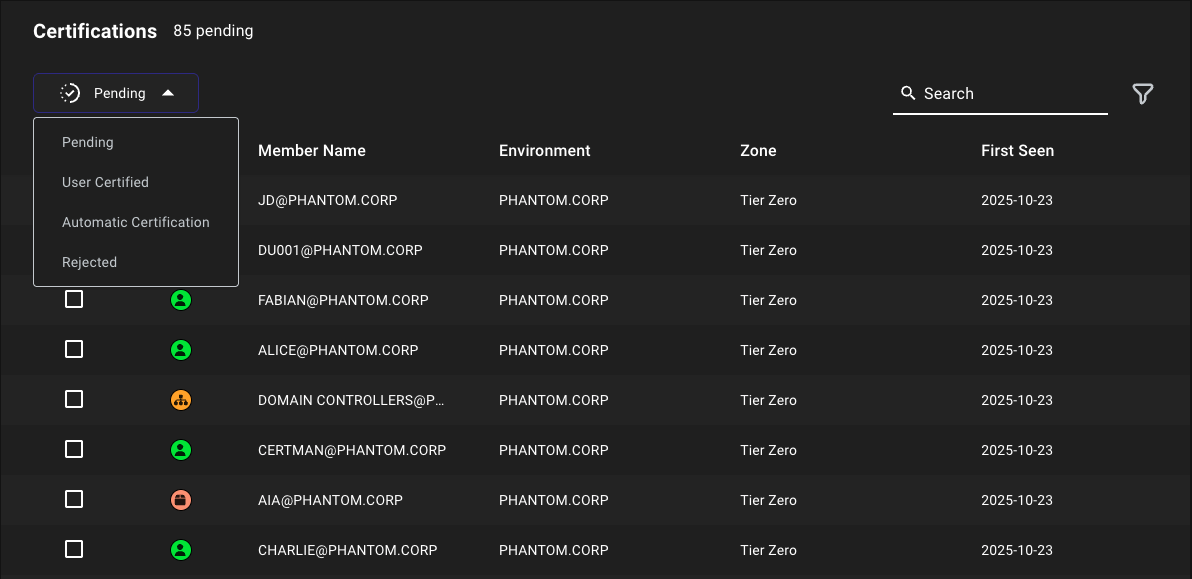The height and width of the screenshot is (579, 1192).
Task: Click the green user icon for FABIAN@PHANTOM.CORP
Action: 181,299
